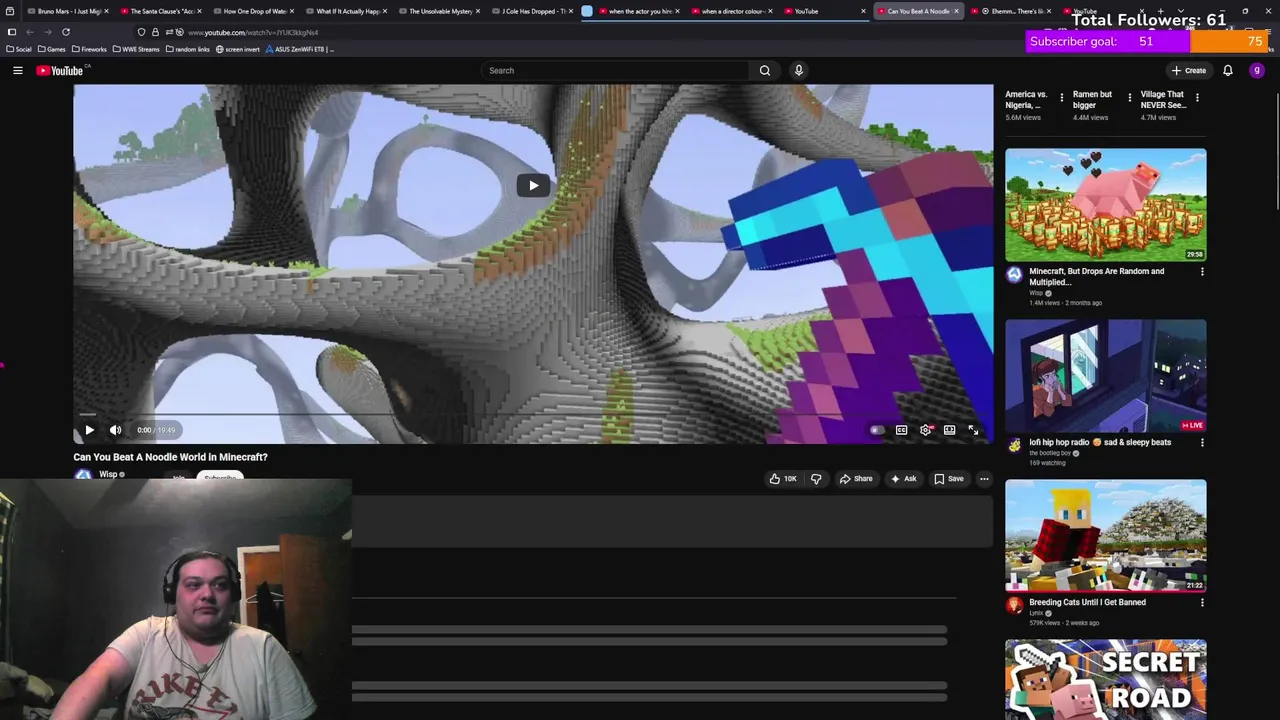1280x720 pixels.
Task: Visit the bootleg boy channel link
Action: tap(1050, 453)
